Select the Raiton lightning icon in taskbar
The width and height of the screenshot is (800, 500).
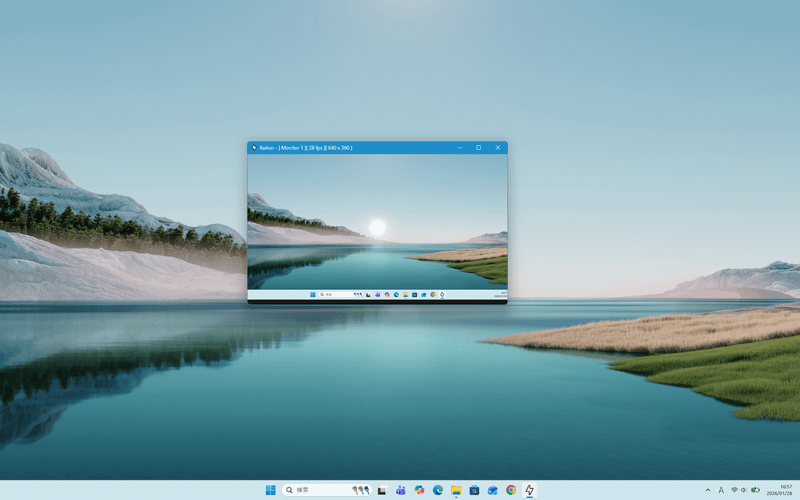pyautogui.click(x=530, y=490)
